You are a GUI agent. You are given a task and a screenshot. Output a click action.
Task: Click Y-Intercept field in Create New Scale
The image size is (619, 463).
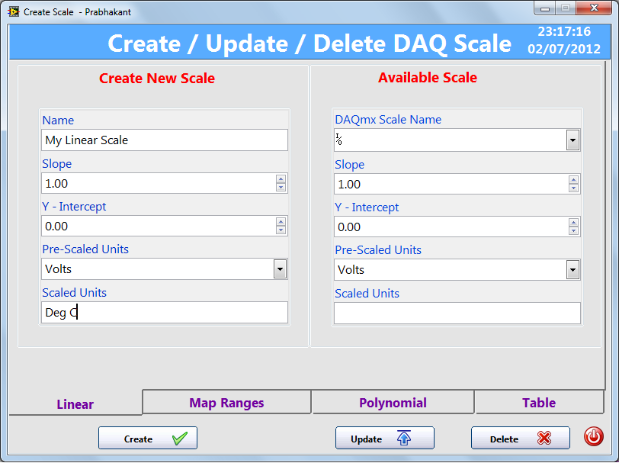tap(158, 226)
